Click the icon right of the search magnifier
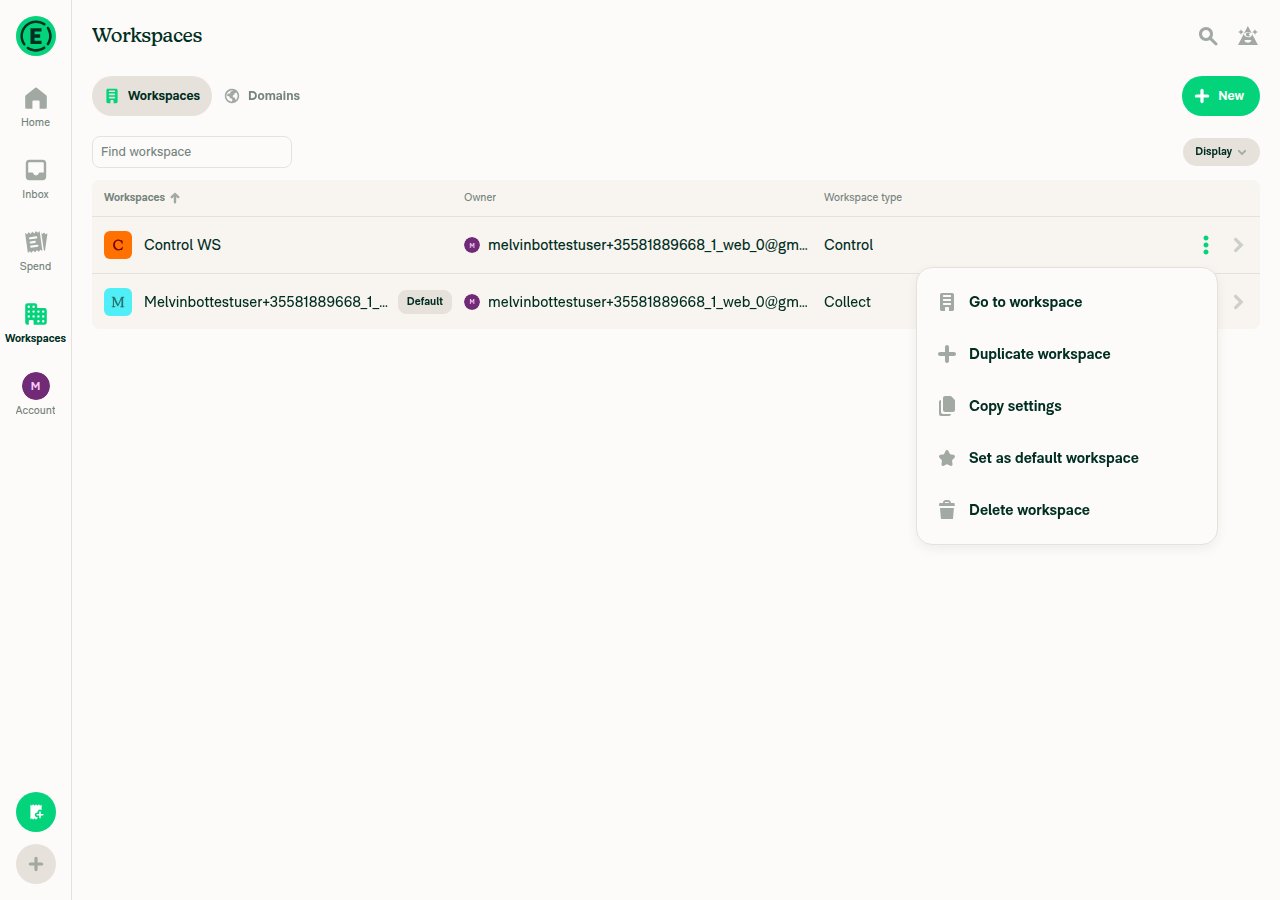The width and height of the screenshot is (1280, 900). (1248, 36)
